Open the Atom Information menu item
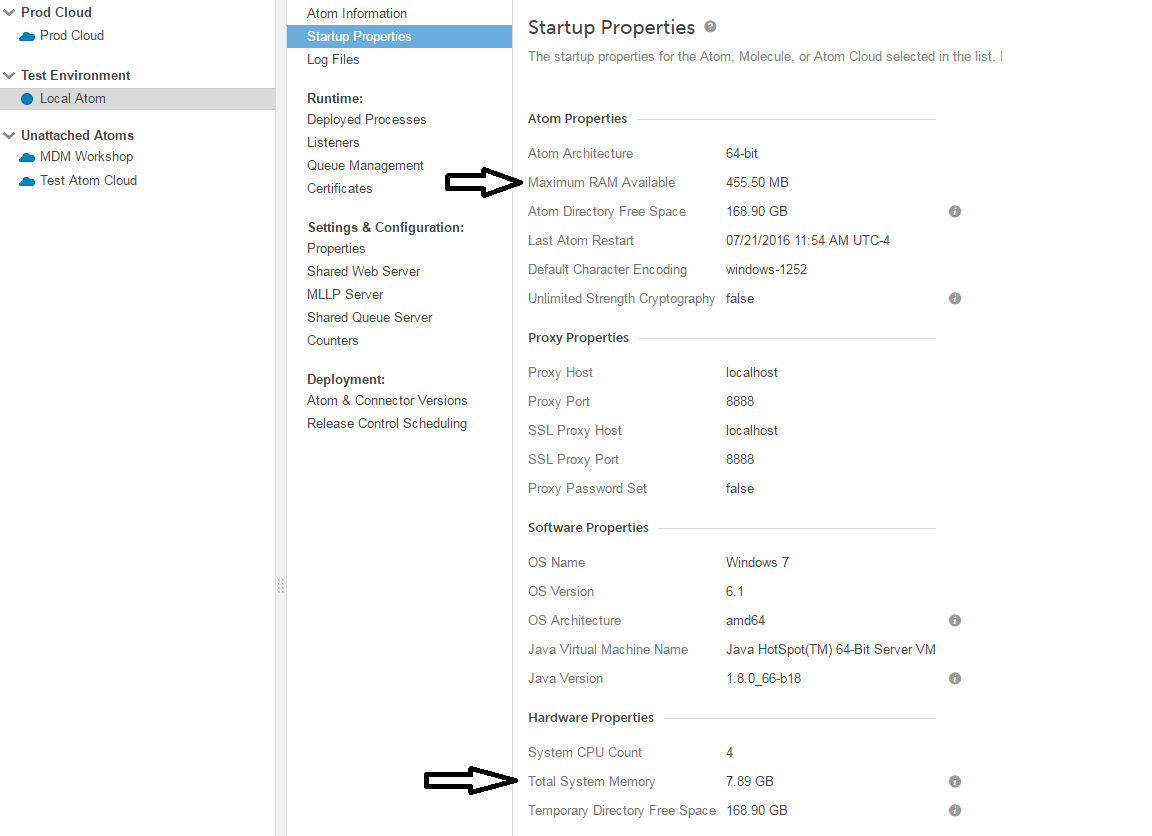1152x836 pixels. [356, 13]
